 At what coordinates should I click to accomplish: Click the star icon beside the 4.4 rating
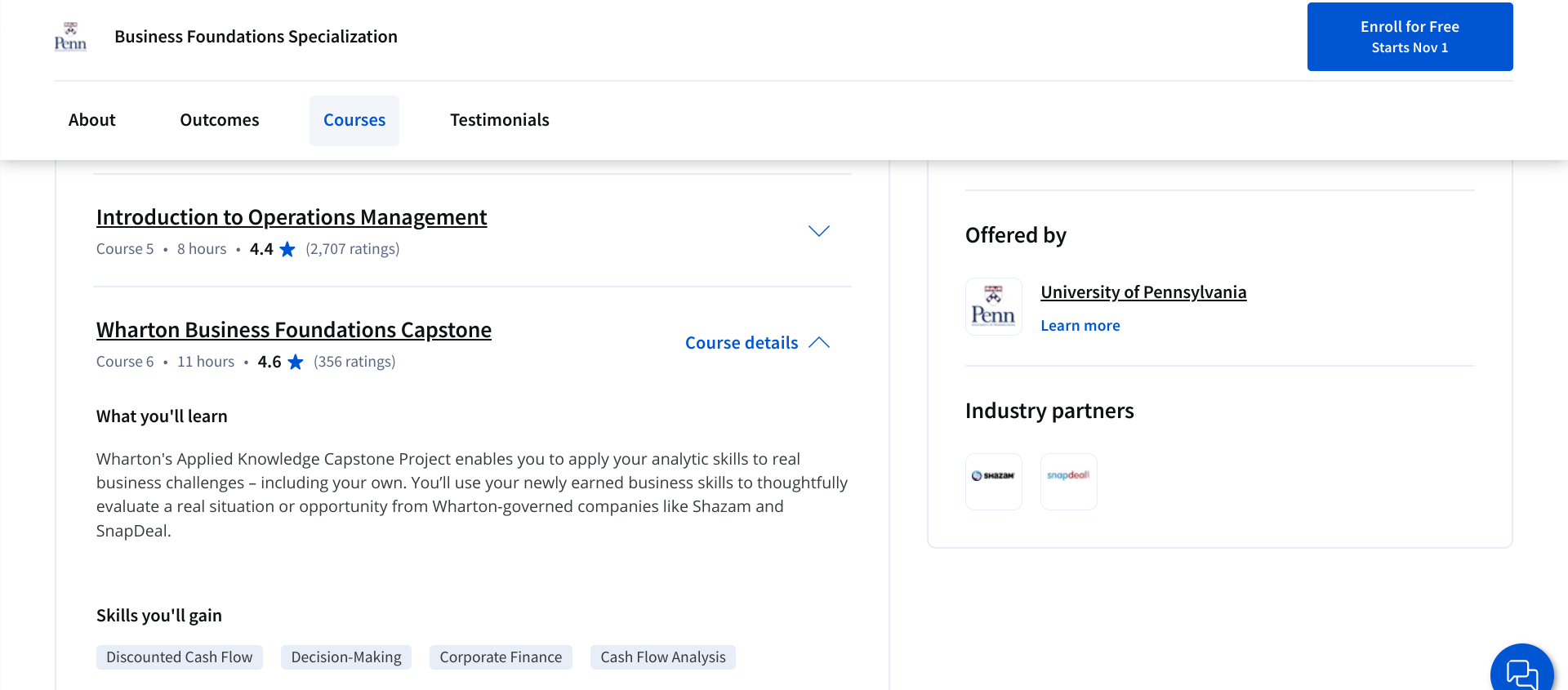[287, 249]
